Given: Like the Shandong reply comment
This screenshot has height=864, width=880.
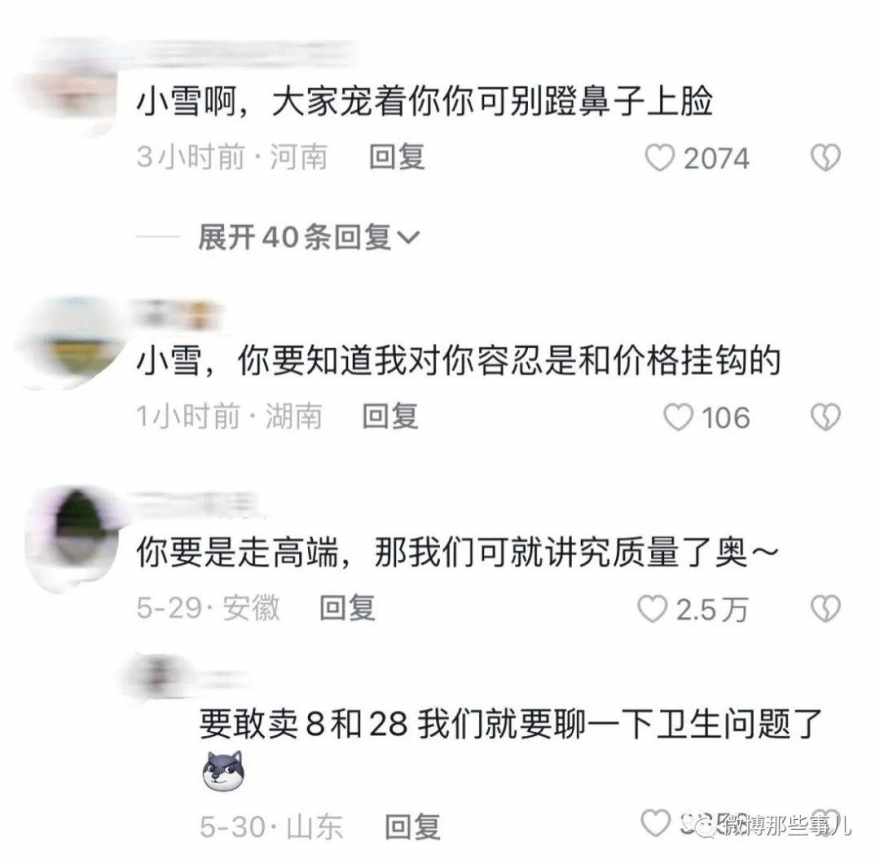Looking at the screenshot, I should click(x=656, y=823).
